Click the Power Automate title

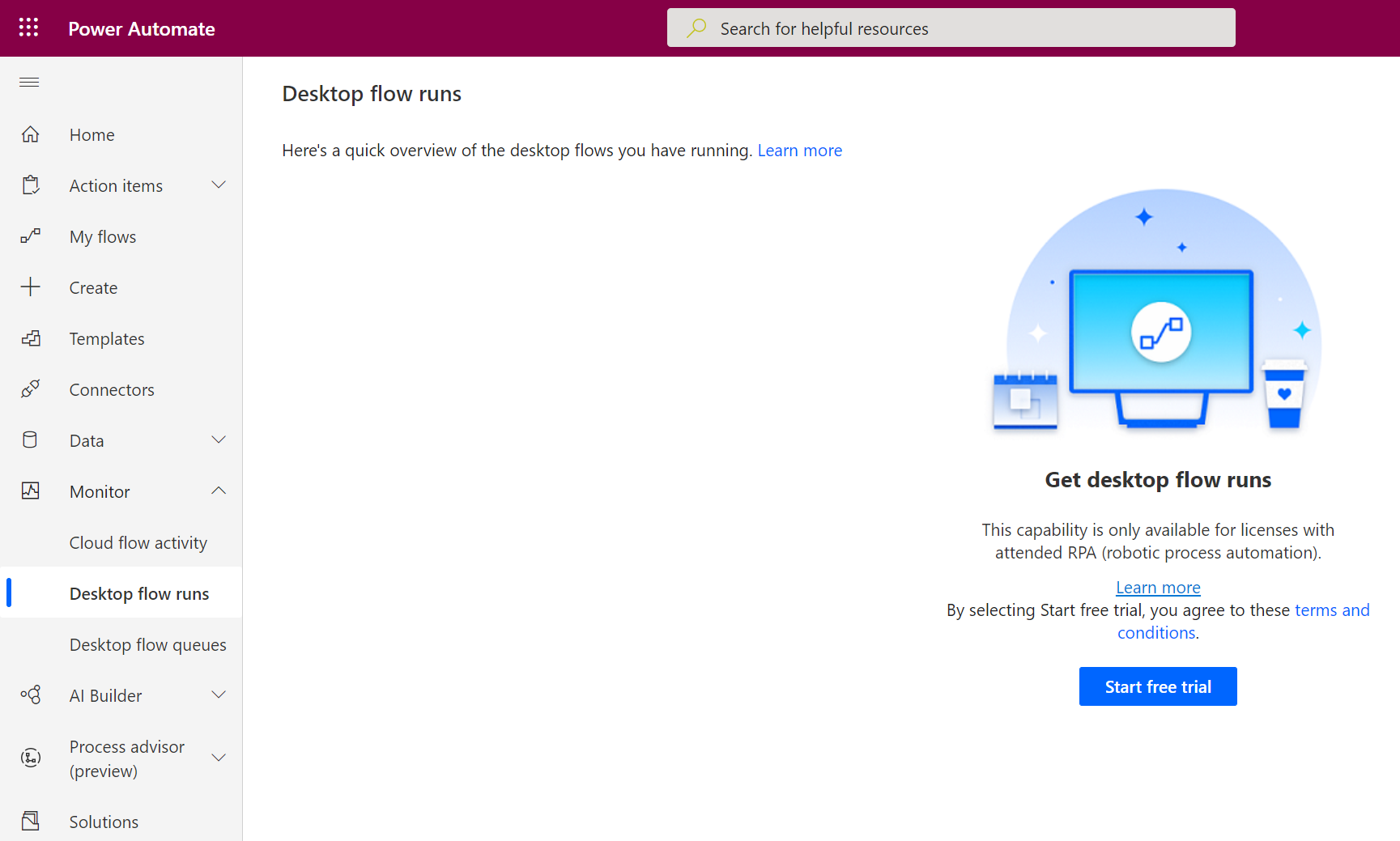142,28
